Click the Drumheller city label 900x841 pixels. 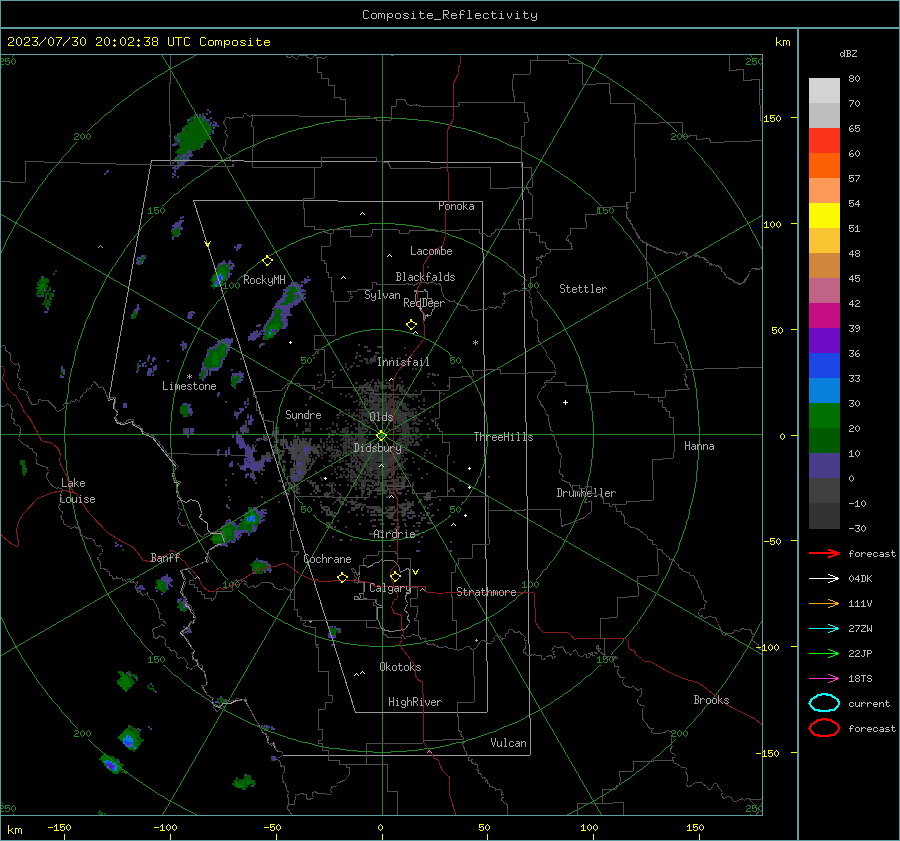click(586, 493)
